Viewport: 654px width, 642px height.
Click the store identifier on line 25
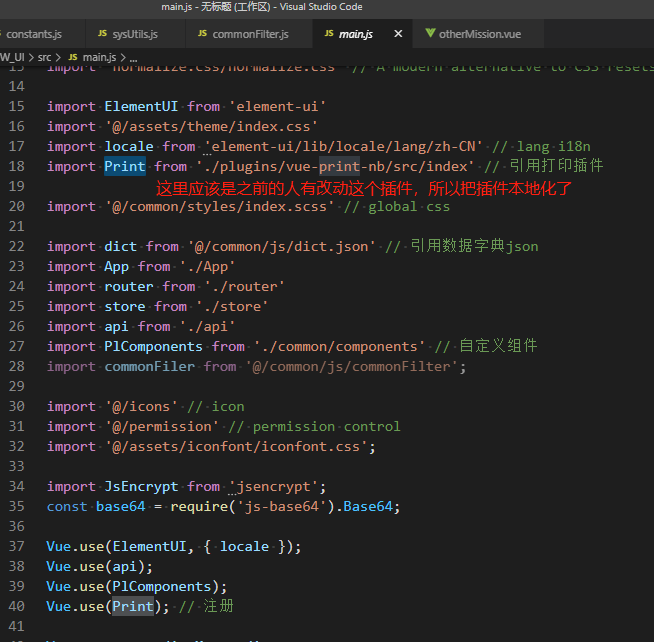click(x=125, y=307)
